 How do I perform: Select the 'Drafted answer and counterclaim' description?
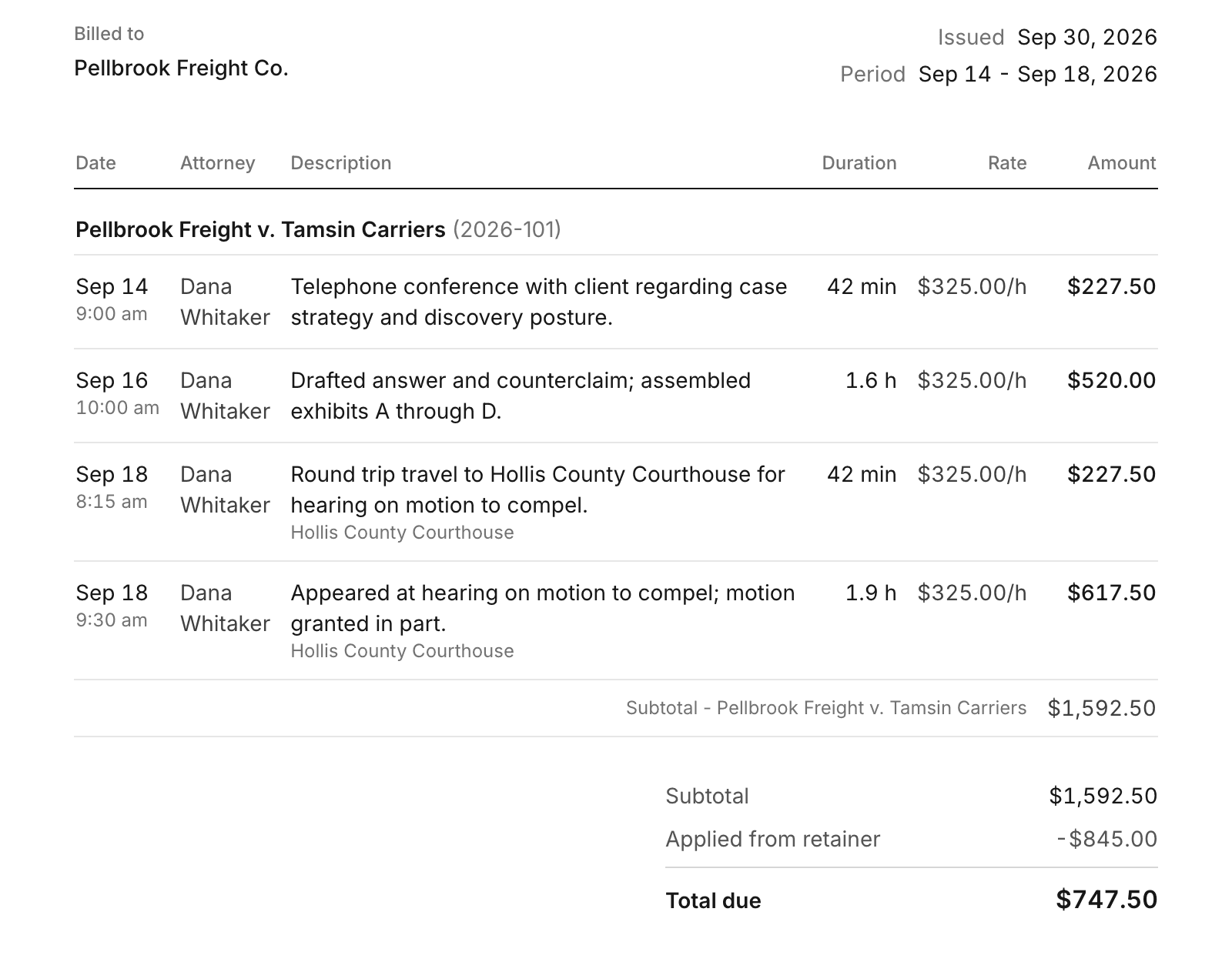(x=521, y=396)
